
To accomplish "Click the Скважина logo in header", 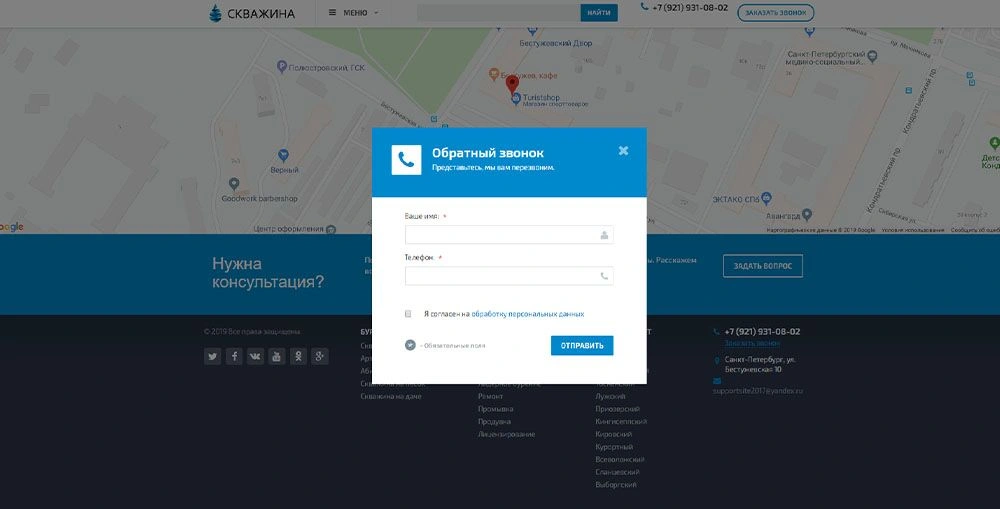I will tap(252, 13).
